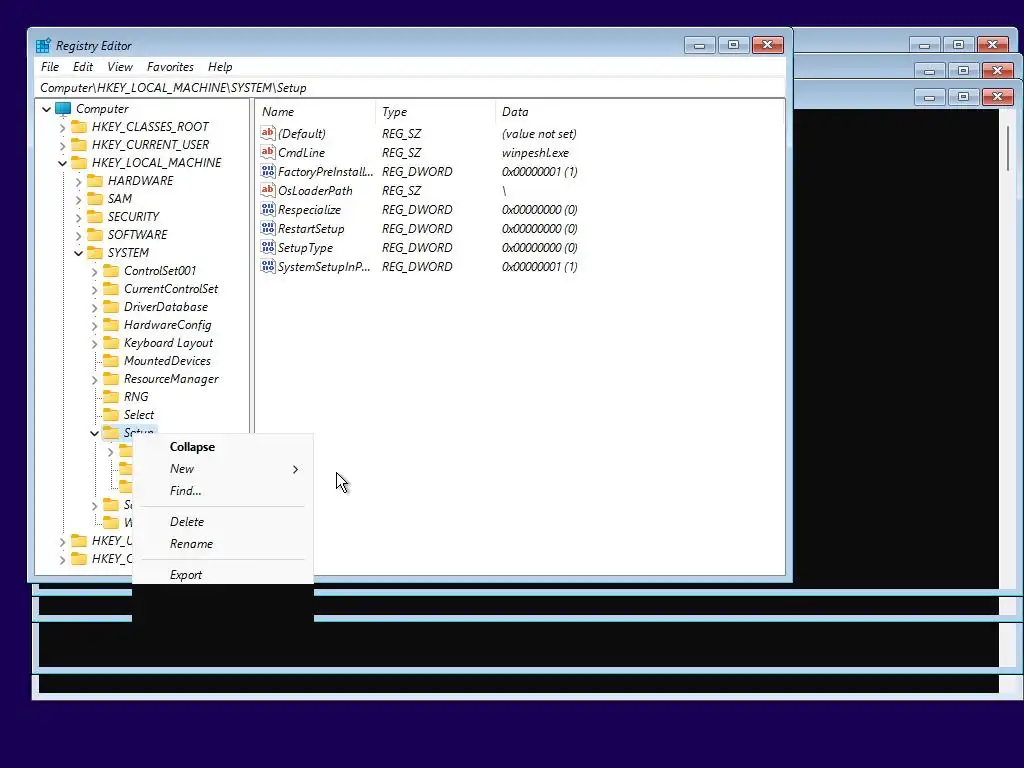Expand the ResourceManager arrow

click(x=95, y=379)
